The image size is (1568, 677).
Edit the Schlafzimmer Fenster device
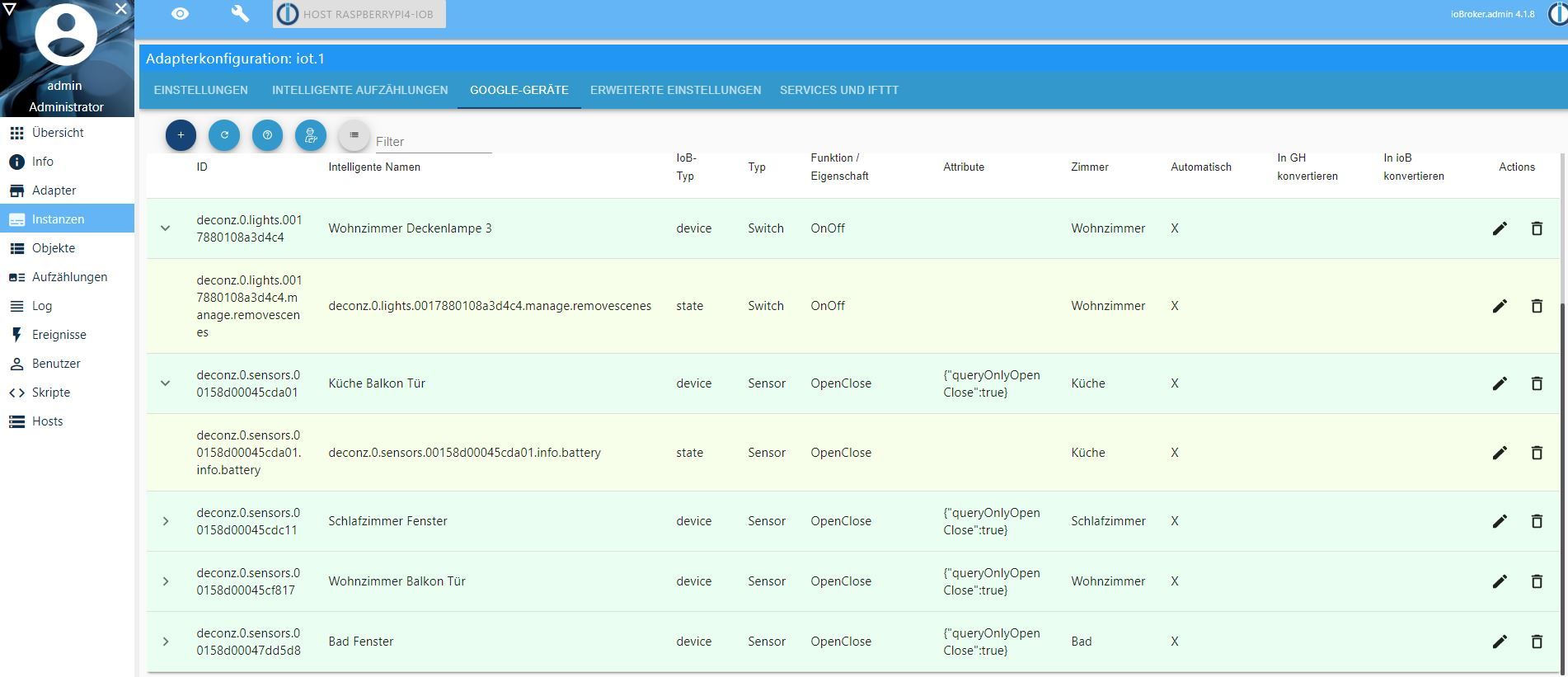click(1500, 521)
